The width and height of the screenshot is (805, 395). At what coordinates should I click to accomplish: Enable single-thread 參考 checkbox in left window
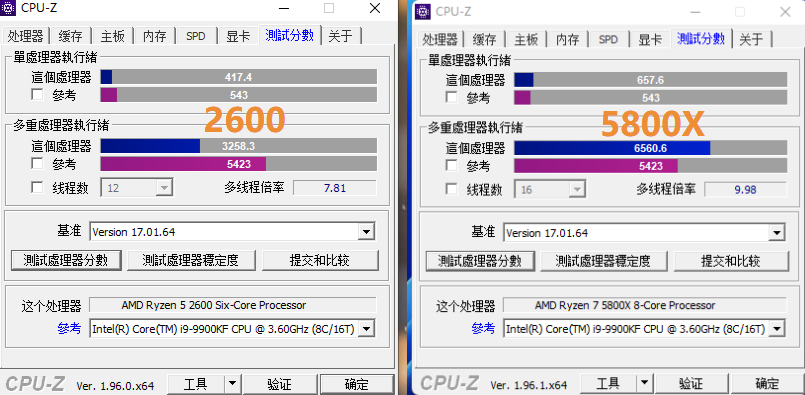(37, 95)
